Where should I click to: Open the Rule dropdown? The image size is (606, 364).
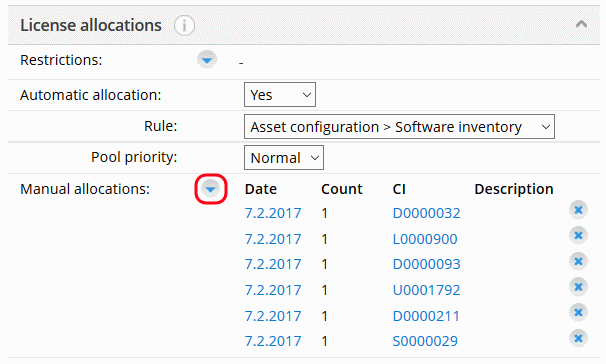[x=399, y=127]
